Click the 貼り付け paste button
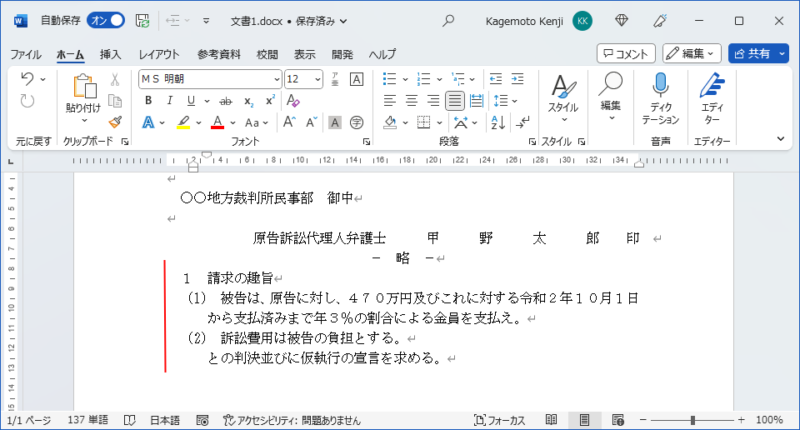Viewport: 800px width, 430px height. [x=84, y=99]
